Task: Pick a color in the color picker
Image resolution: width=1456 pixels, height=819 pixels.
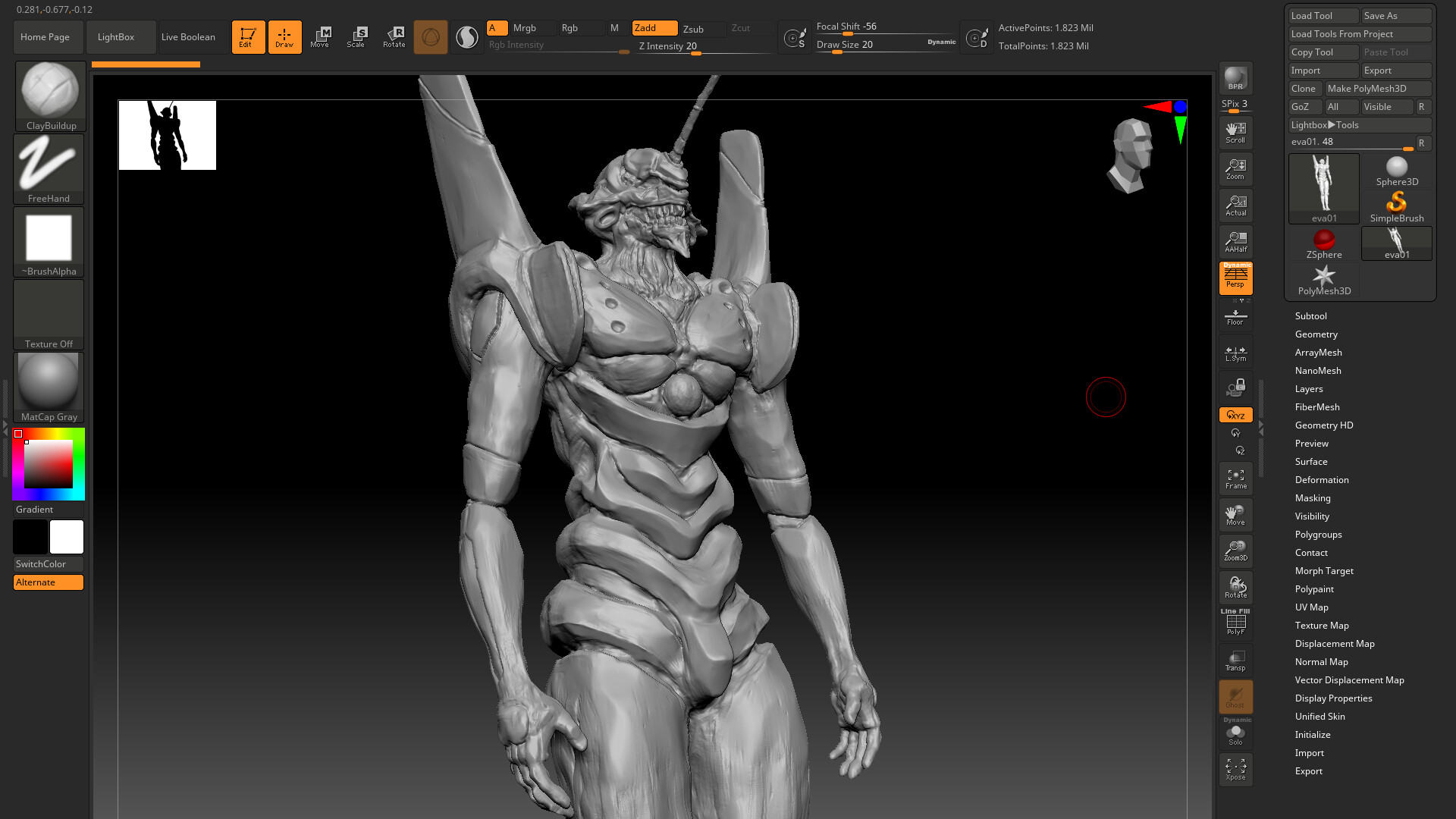Action: coord(49,464)
